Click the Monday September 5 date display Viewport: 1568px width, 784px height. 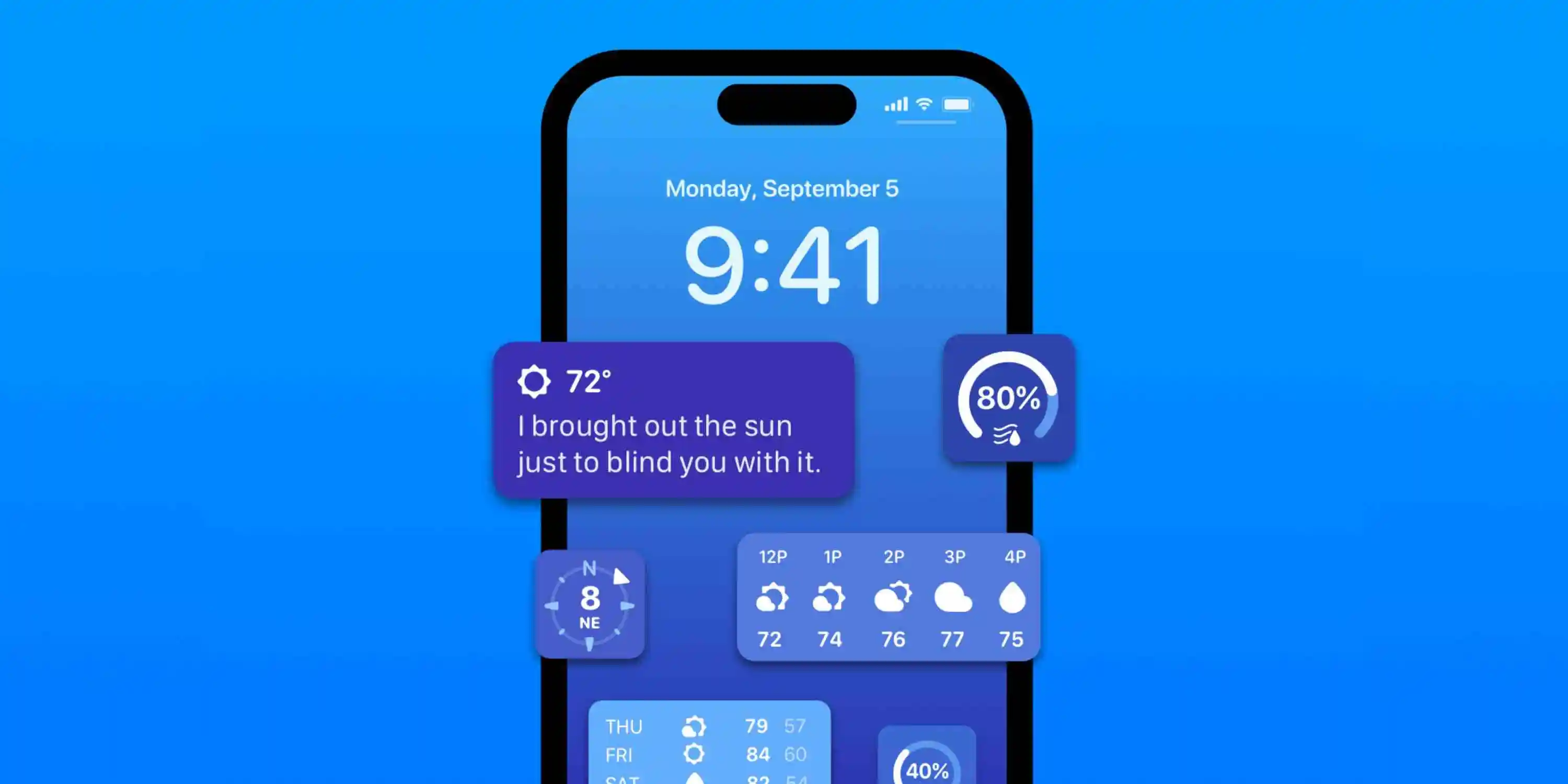tap(783, 189)
